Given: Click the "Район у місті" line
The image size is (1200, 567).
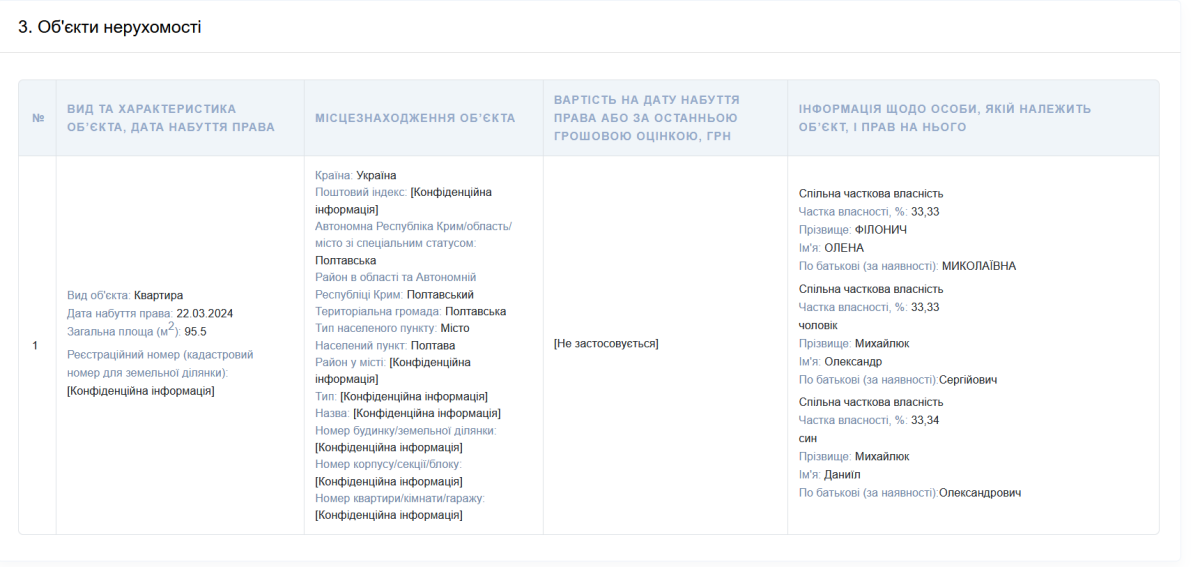Looking at the screenshot, I should tap(393, 370).
